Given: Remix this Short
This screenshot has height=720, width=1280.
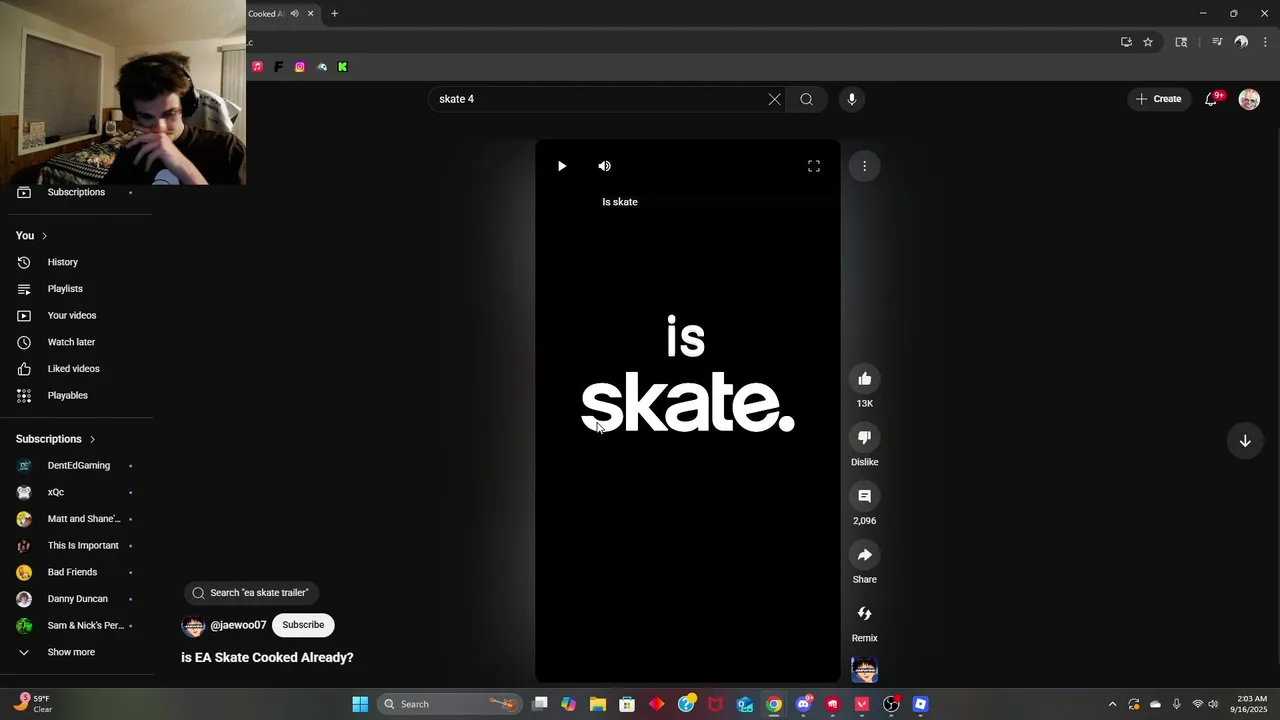Looking at the screenshot, I should pyautogui.click(x=865, y=613).
